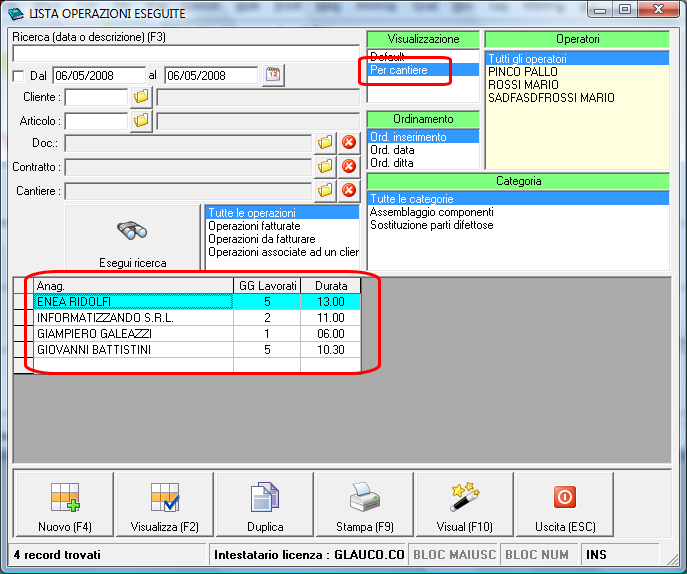Select operator PINCO PALLO
The image size is (687, 574).
tap(577, 71)
